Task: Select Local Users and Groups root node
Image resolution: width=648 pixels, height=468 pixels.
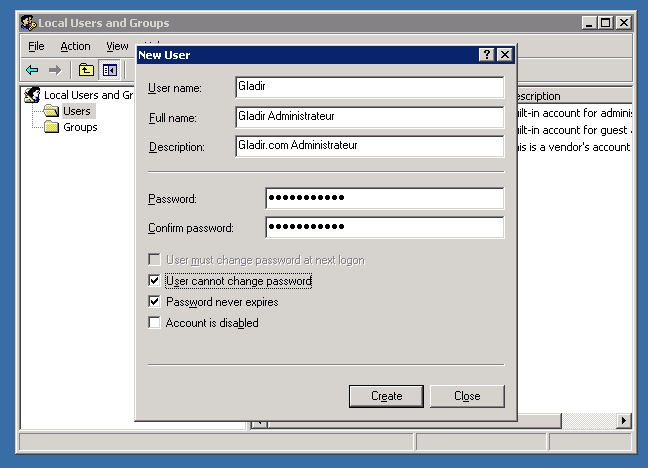Action: [x=88, y=95]
